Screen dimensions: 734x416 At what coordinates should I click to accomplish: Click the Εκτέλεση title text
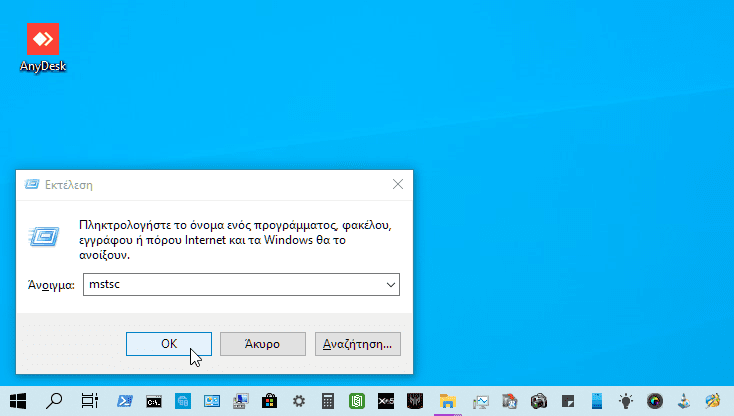coord(69,185)
